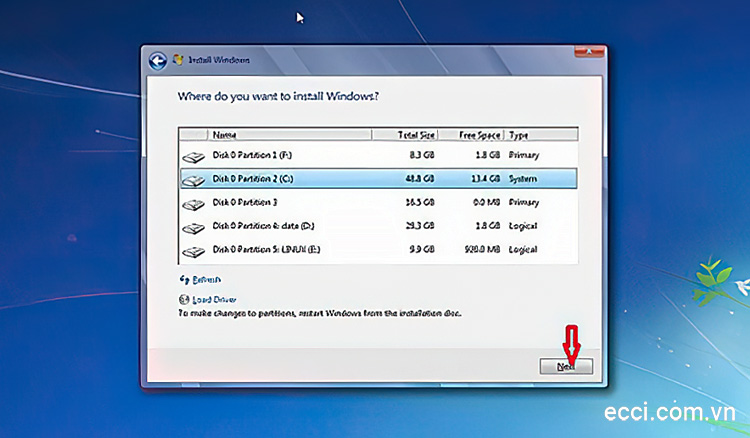Click the Install Windows title icon
The width and height of the screenshot is (750, 438).
(x=178, y=60)
